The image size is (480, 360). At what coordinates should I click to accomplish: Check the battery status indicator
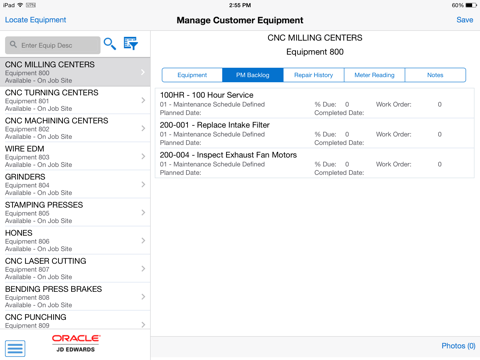pyautogui.click(x=471, y=5)
